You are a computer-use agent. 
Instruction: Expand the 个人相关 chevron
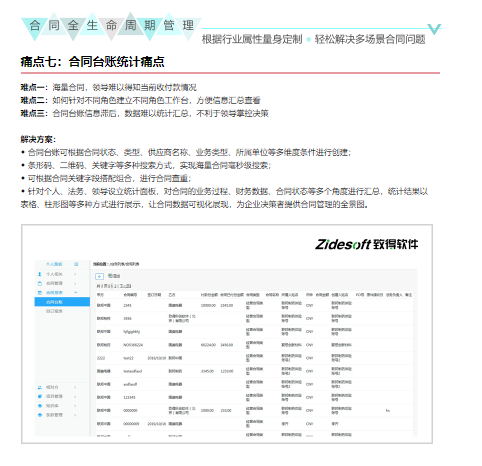point(75,274)
